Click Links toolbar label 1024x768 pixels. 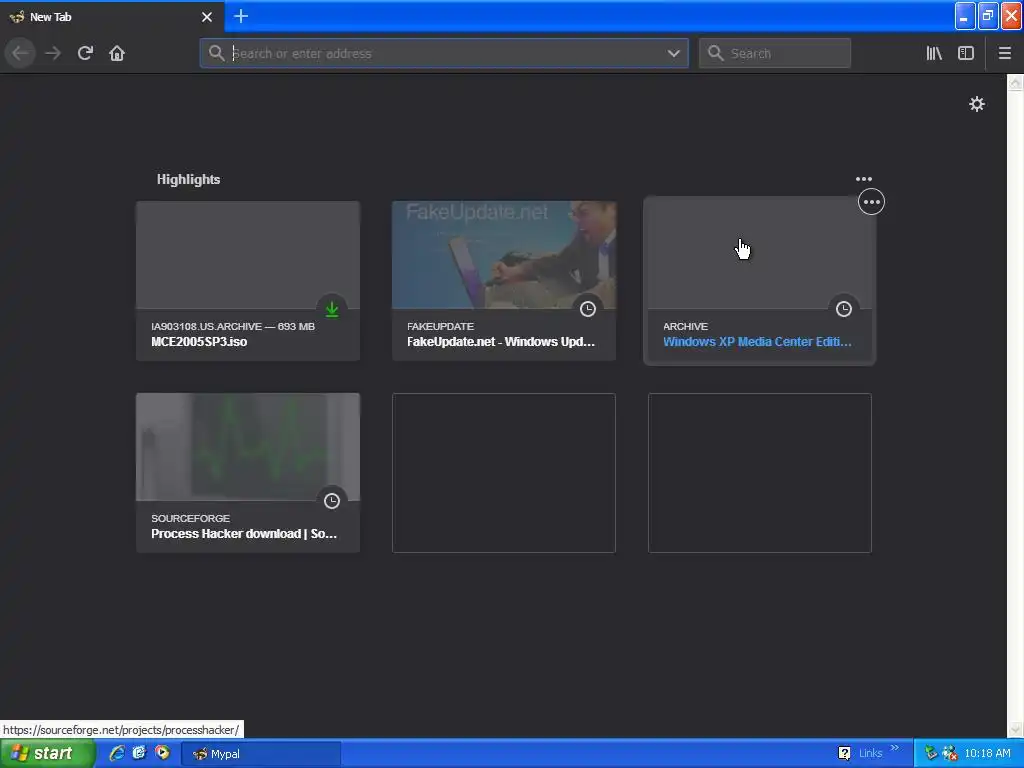[x=870, y=754]
